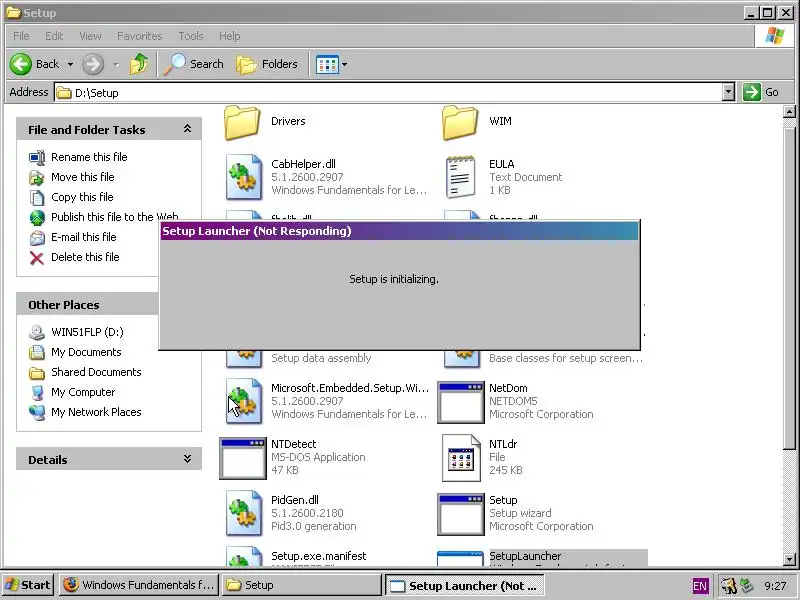Toggle the Folders pane

tap(267, 64)
